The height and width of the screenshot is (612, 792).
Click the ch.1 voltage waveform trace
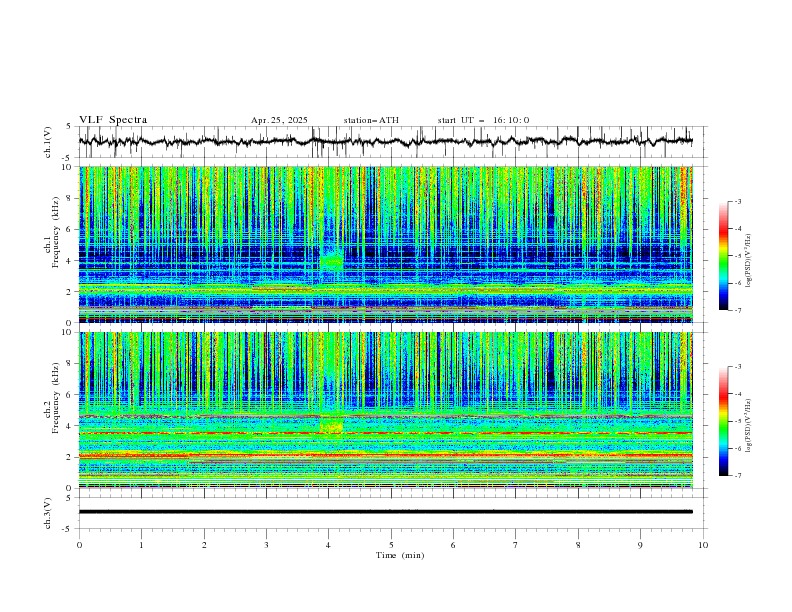(385, 141)
